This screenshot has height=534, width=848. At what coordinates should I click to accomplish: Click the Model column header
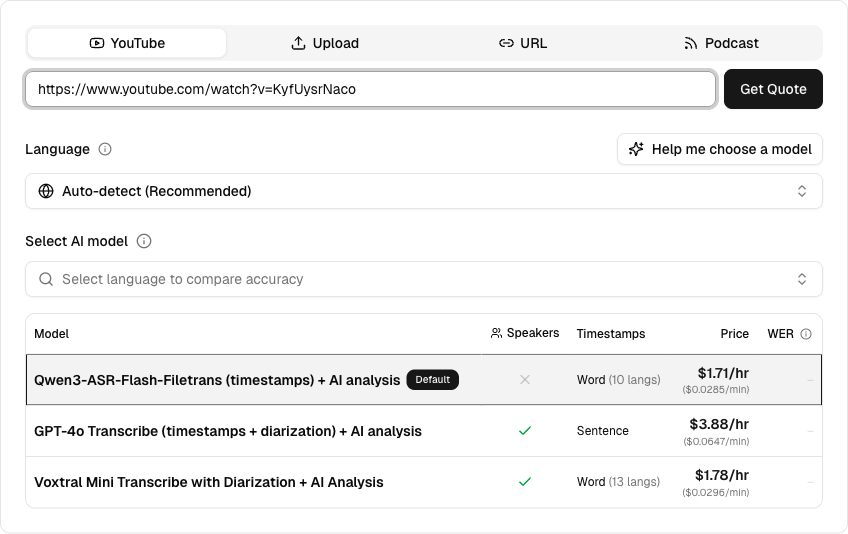point(51,334)
